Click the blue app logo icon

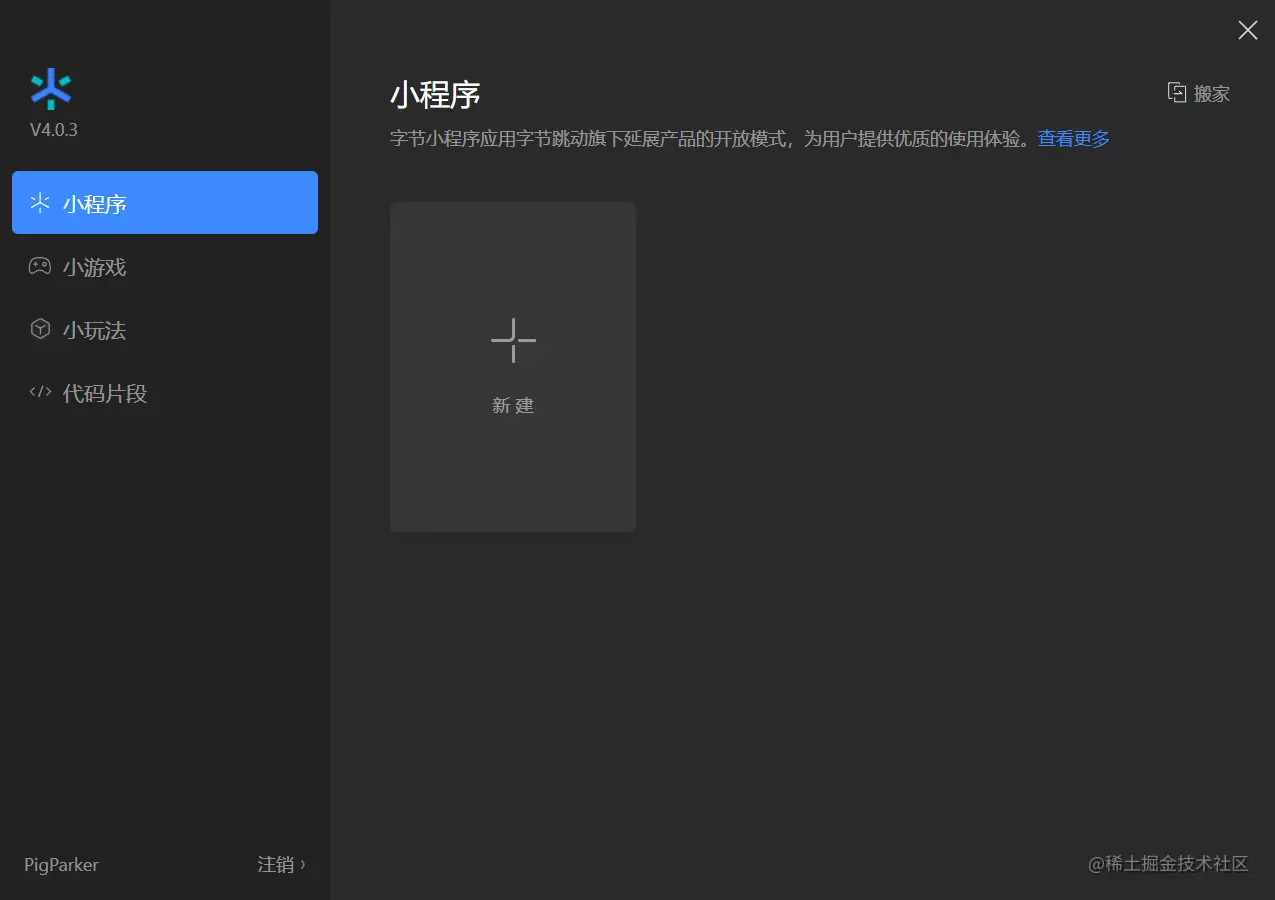coord(51,90)
